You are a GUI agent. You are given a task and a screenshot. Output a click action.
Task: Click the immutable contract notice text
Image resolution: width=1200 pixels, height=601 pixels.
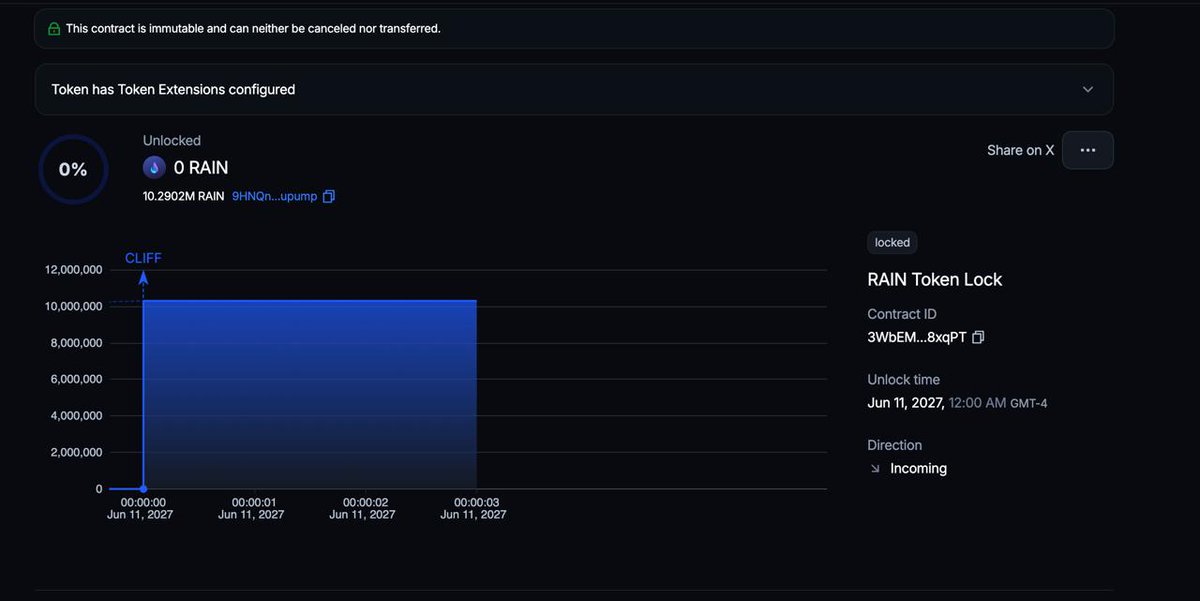253,29
